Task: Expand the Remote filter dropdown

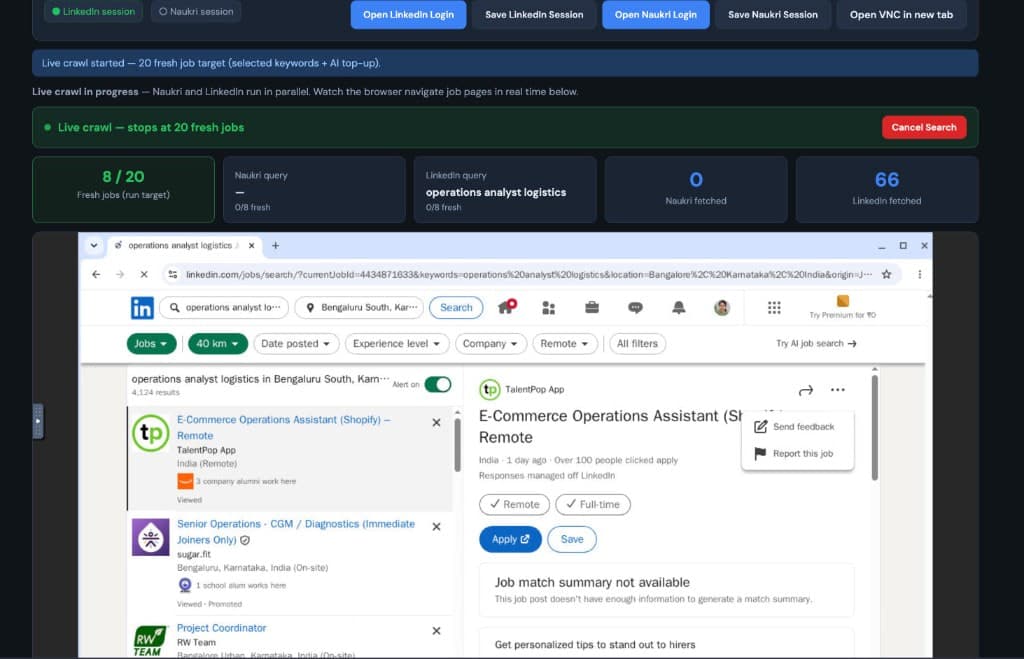Action: [x=564, y=344]
